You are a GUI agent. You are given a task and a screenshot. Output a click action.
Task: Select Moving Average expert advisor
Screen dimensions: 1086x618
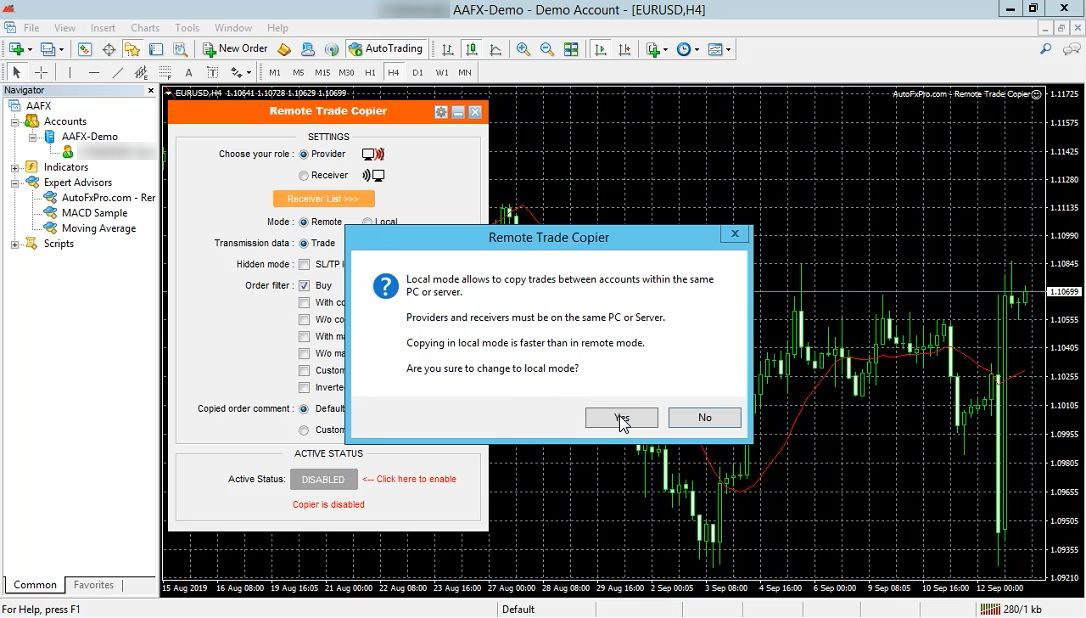(98, 229)
